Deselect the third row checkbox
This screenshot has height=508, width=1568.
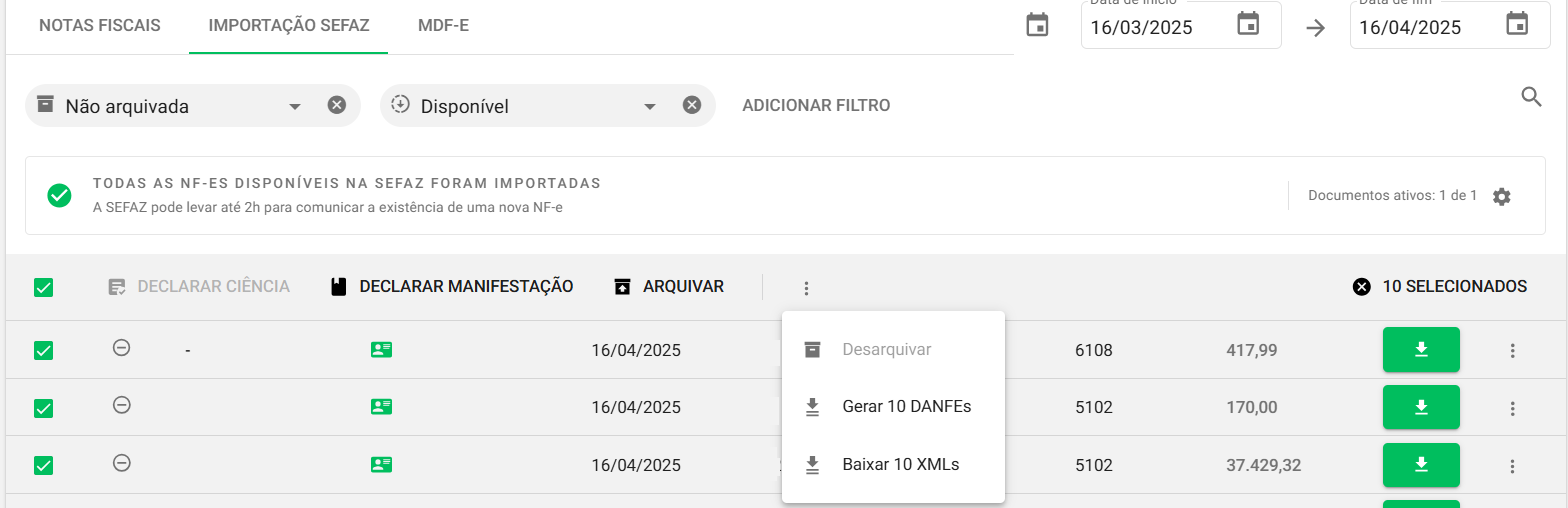[x=44, y=466]
